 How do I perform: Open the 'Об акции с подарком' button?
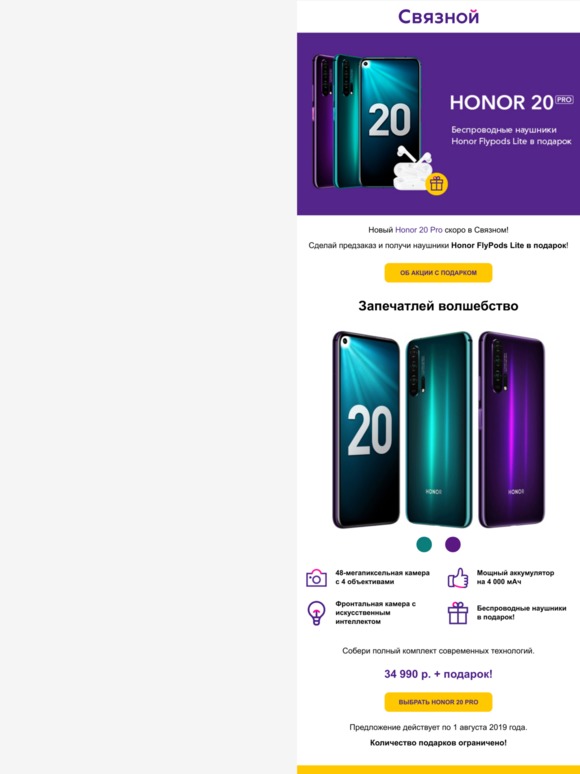click(438, 272)
